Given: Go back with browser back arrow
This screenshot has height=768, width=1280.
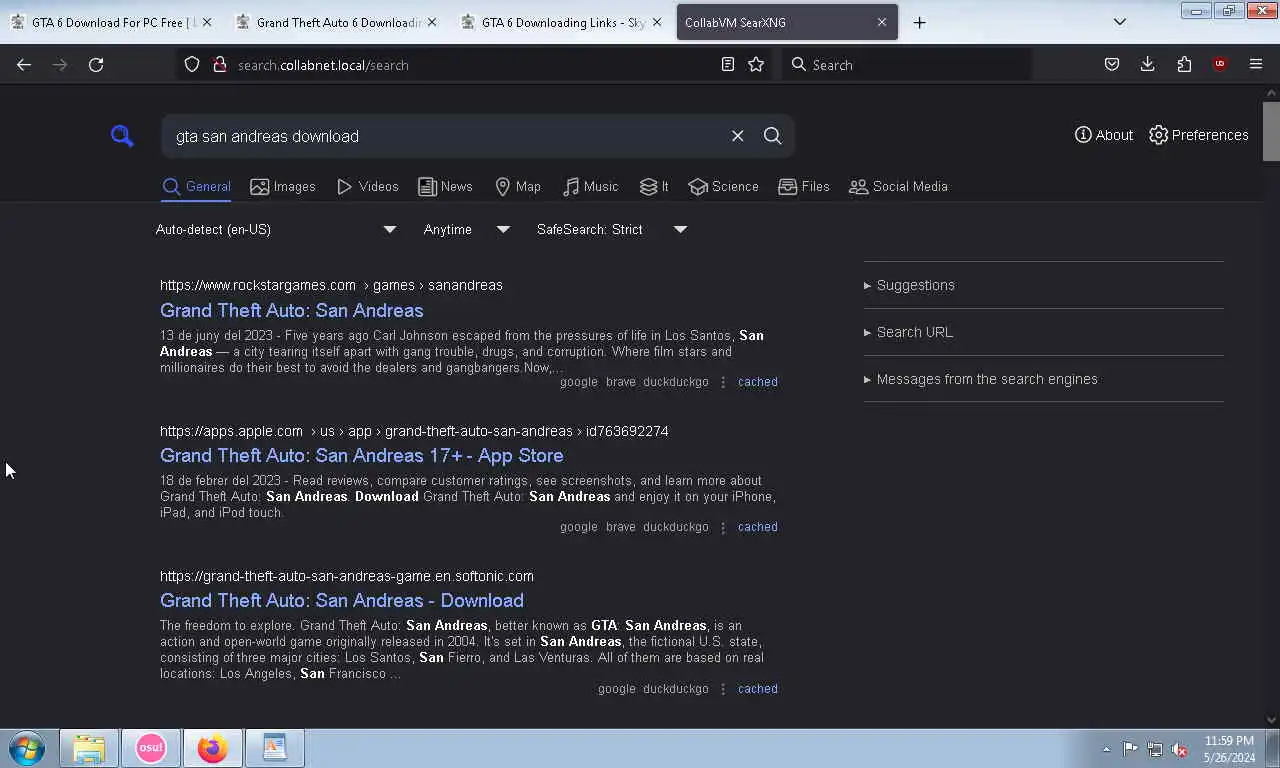Looking at the screenshot, I should 24,64.
